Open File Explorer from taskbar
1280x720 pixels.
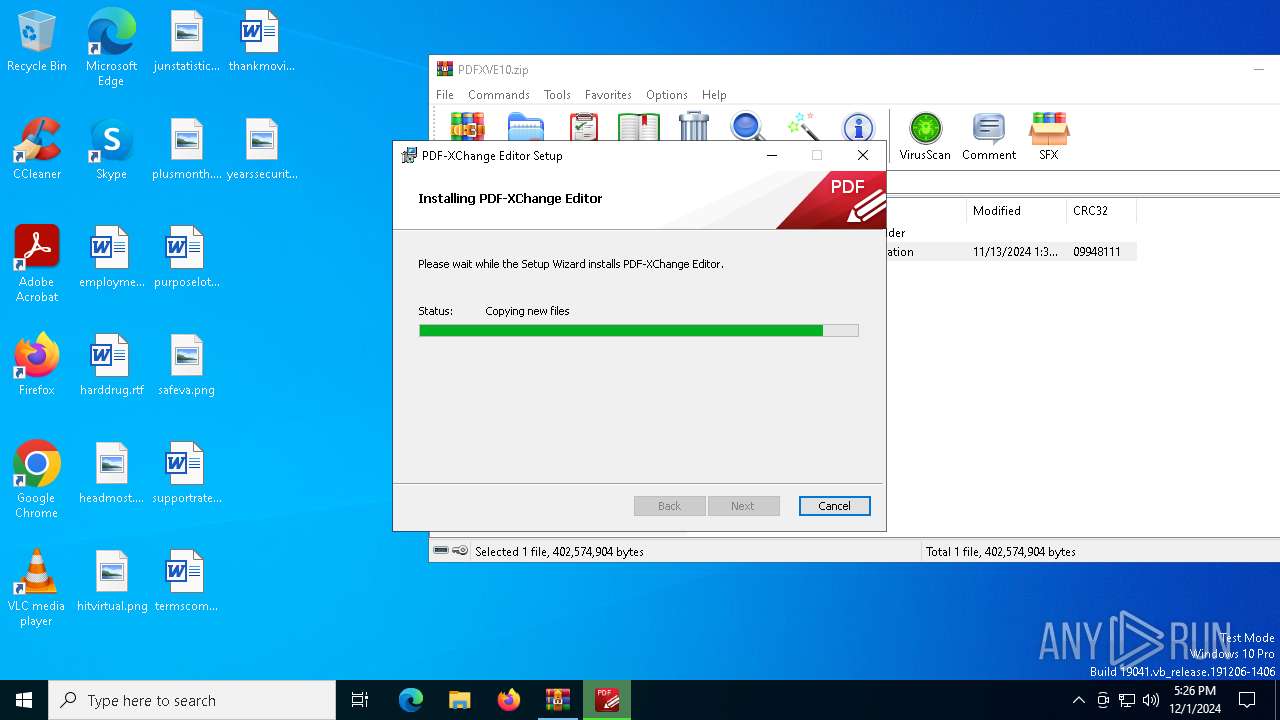click(460, 700)
